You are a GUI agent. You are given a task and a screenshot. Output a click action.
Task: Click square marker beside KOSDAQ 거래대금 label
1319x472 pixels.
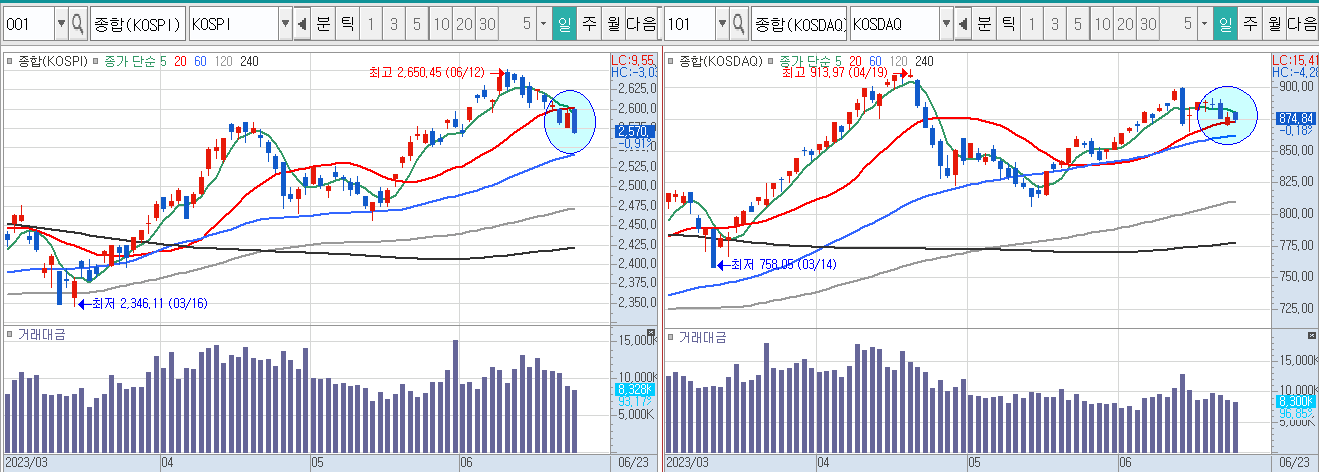(x=671, y=335)
